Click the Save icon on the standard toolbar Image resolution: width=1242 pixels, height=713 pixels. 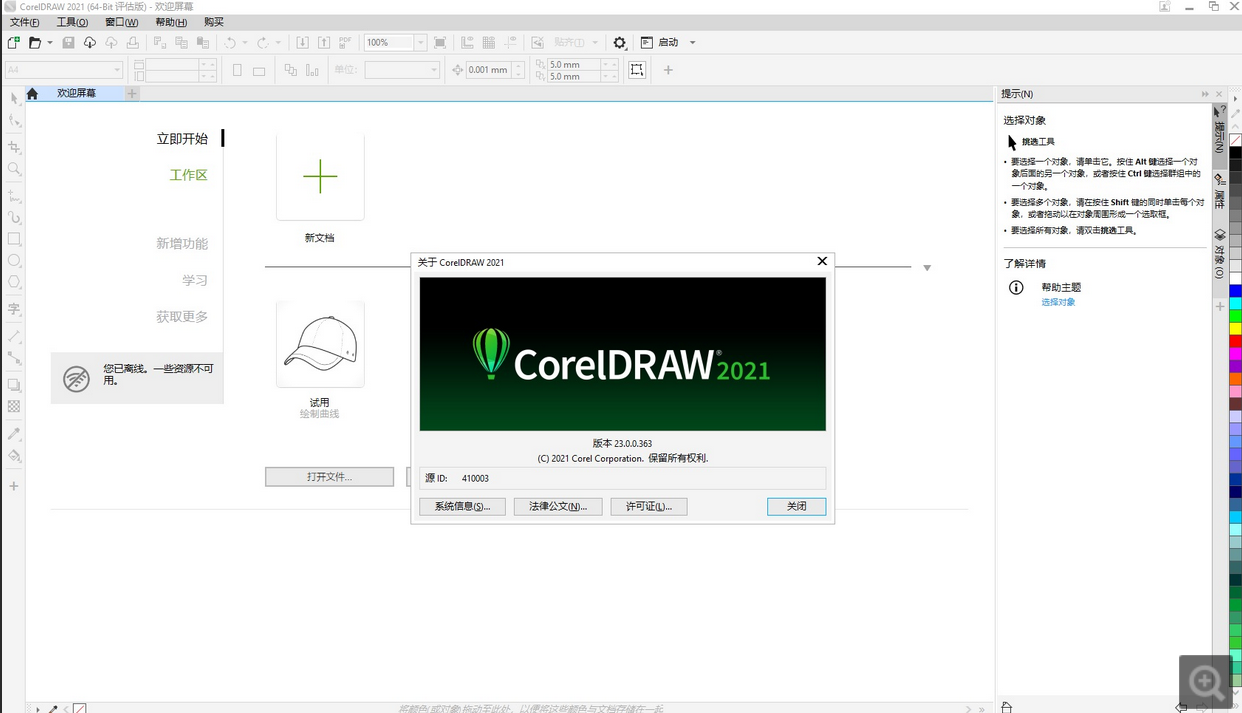pos(67,42)
